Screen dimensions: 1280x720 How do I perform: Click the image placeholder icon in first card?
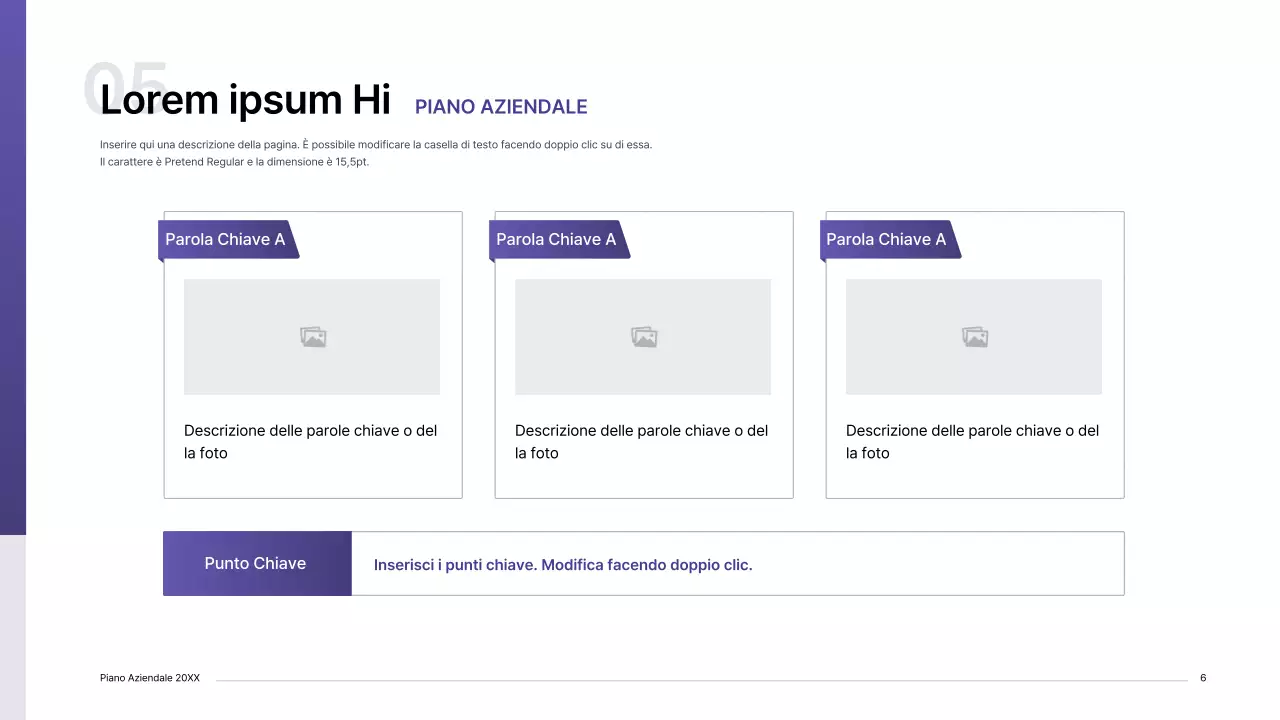(x=312, y=337)
